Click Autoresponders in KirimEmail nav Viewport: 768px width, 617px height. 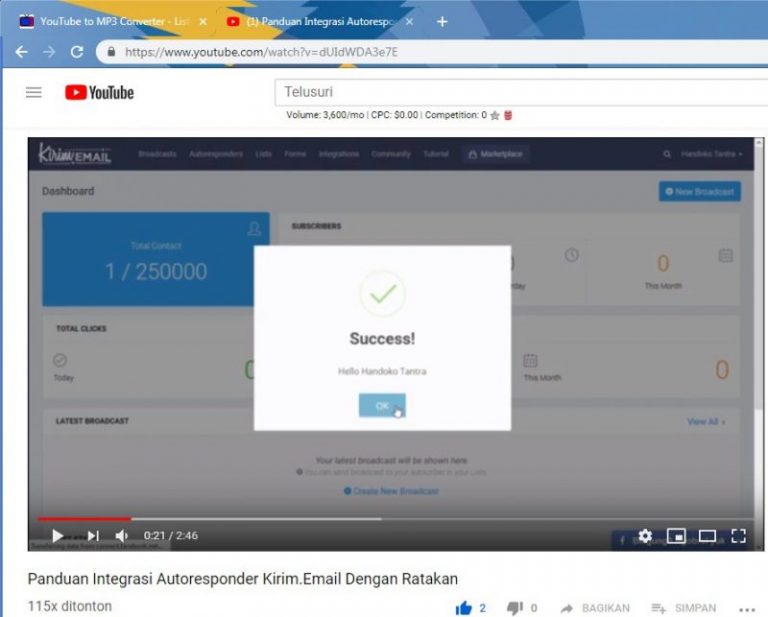[216, 154]
